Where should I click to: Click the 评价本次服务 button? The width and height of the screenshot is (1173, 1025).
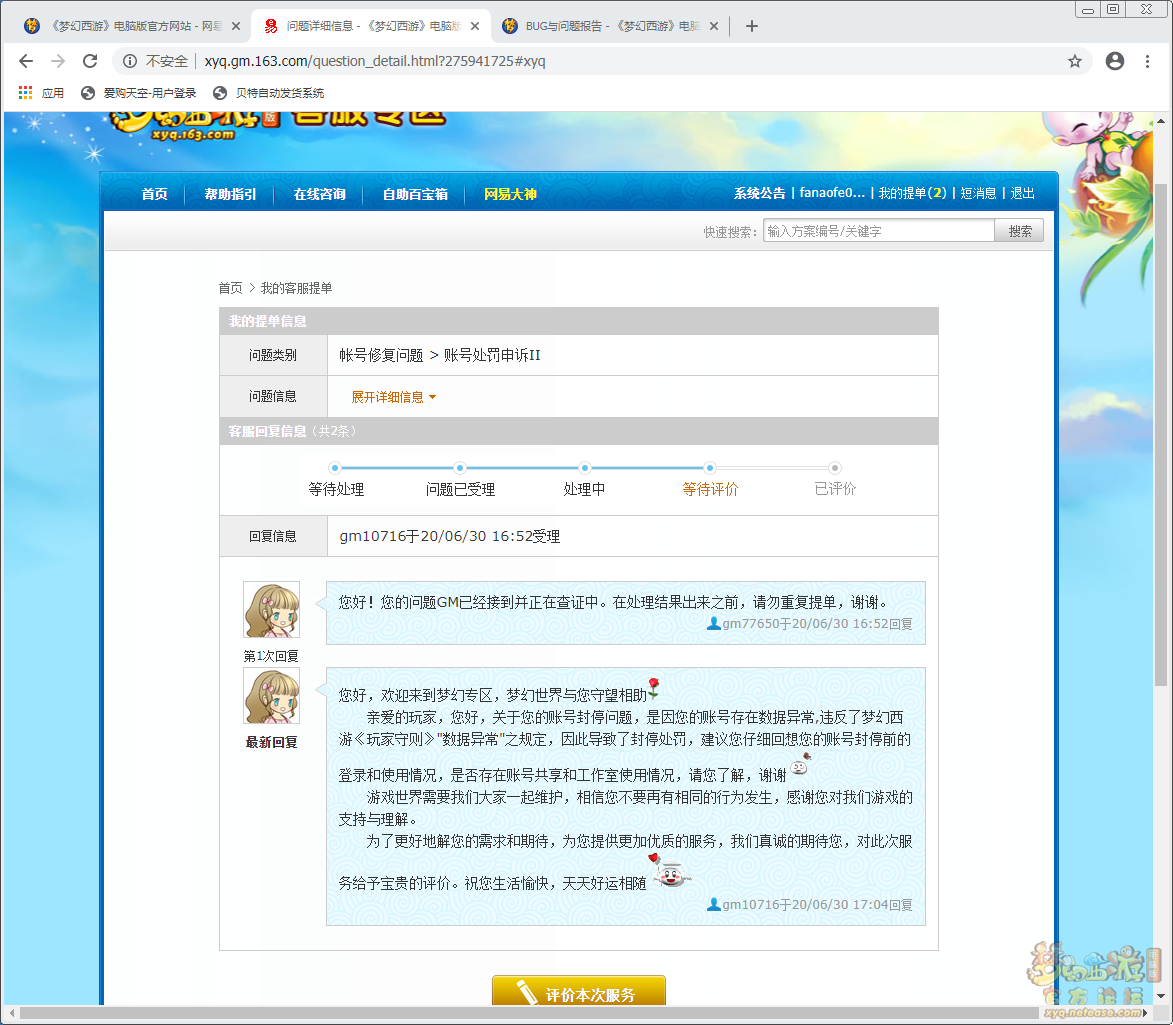[x=578, y=992]
